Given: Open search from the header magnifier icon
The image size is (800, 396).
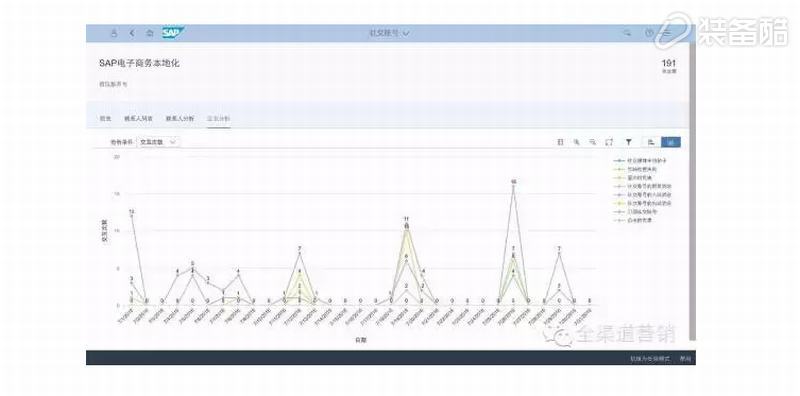Looking at the screenshot, I should pyautogui.click(x=627, y=33).
